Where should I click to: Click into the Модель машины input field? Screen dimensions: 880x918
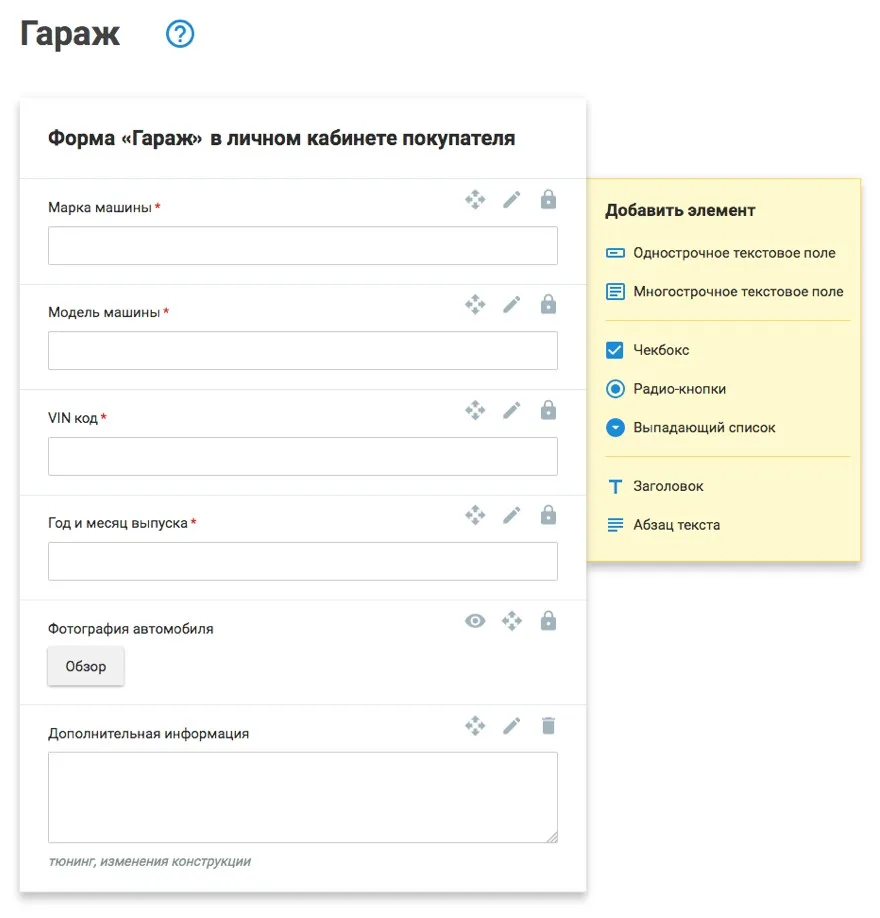(x=302, y=351)
